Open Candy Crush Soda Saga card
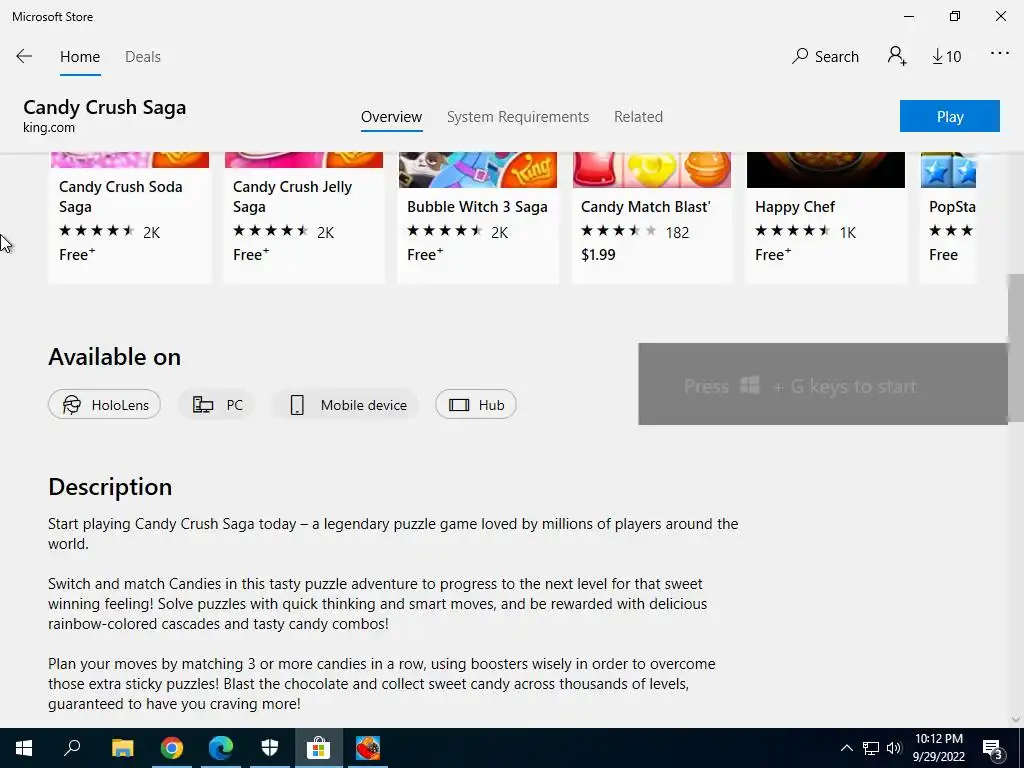This screenshot has height=768, width=1024. (130, 218)
